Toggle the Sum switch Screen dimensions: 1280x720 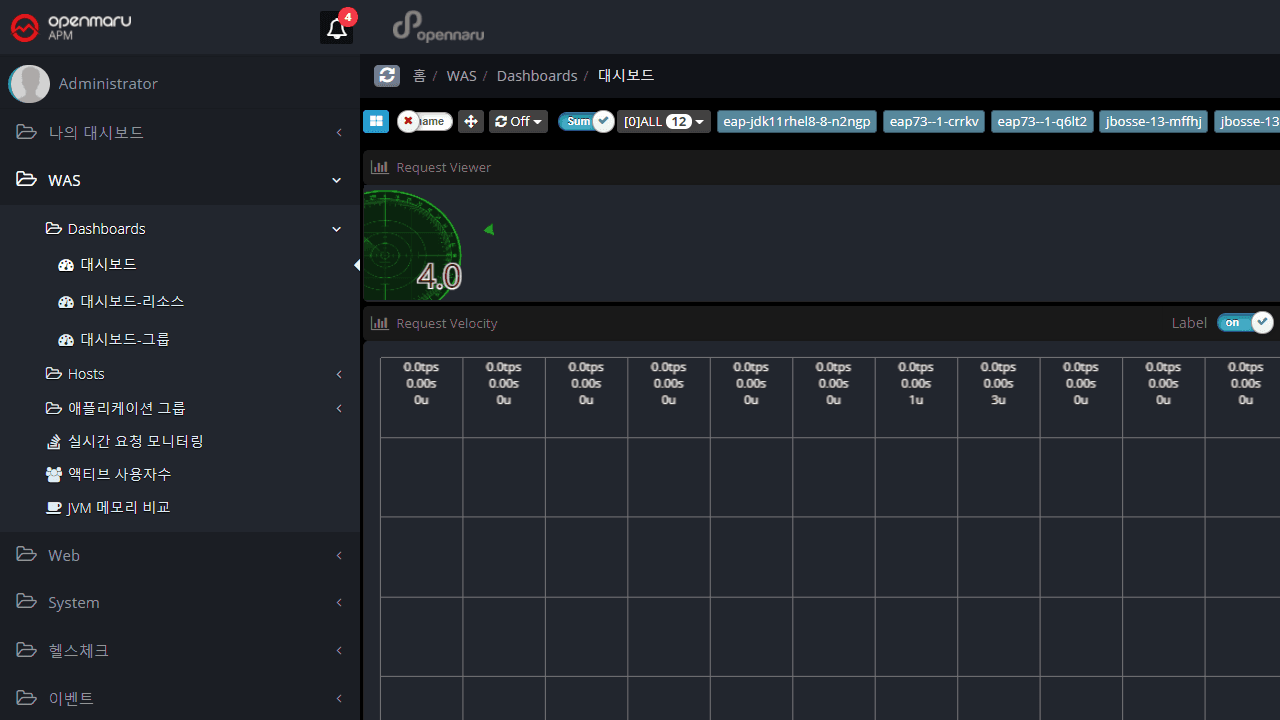click(586, 121)
